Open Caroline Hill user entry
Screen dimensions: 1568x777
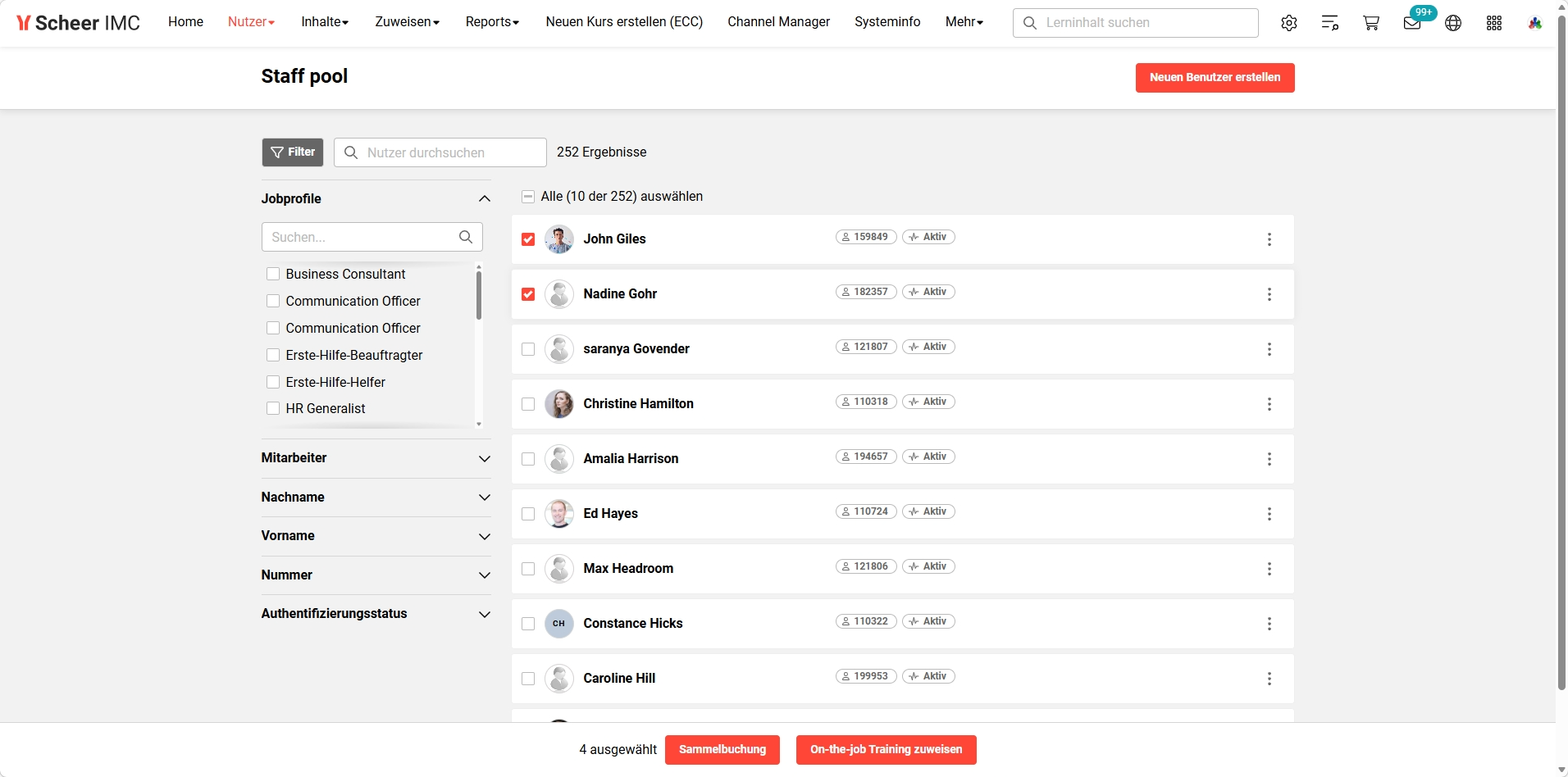(619, 679)
